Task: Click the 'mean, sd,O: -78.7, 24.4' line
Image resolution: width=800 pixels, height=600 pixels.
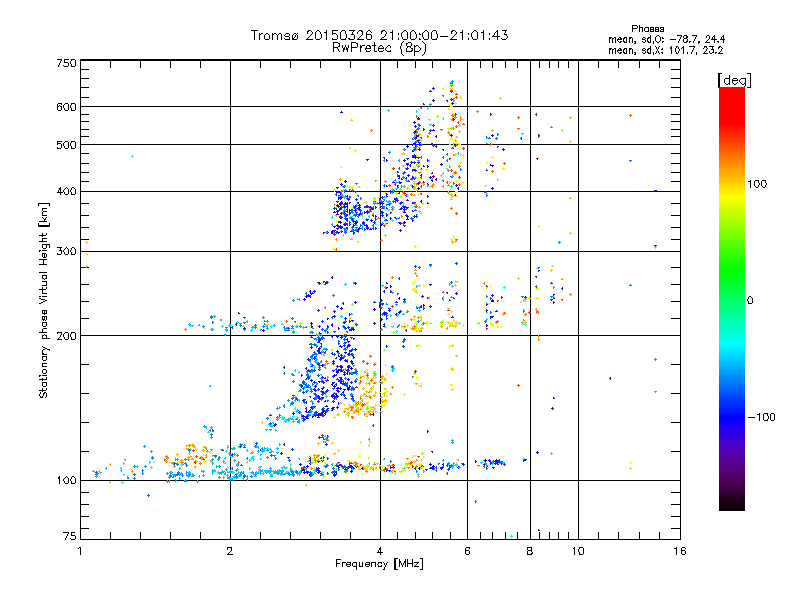Action: tap(666, 39)
